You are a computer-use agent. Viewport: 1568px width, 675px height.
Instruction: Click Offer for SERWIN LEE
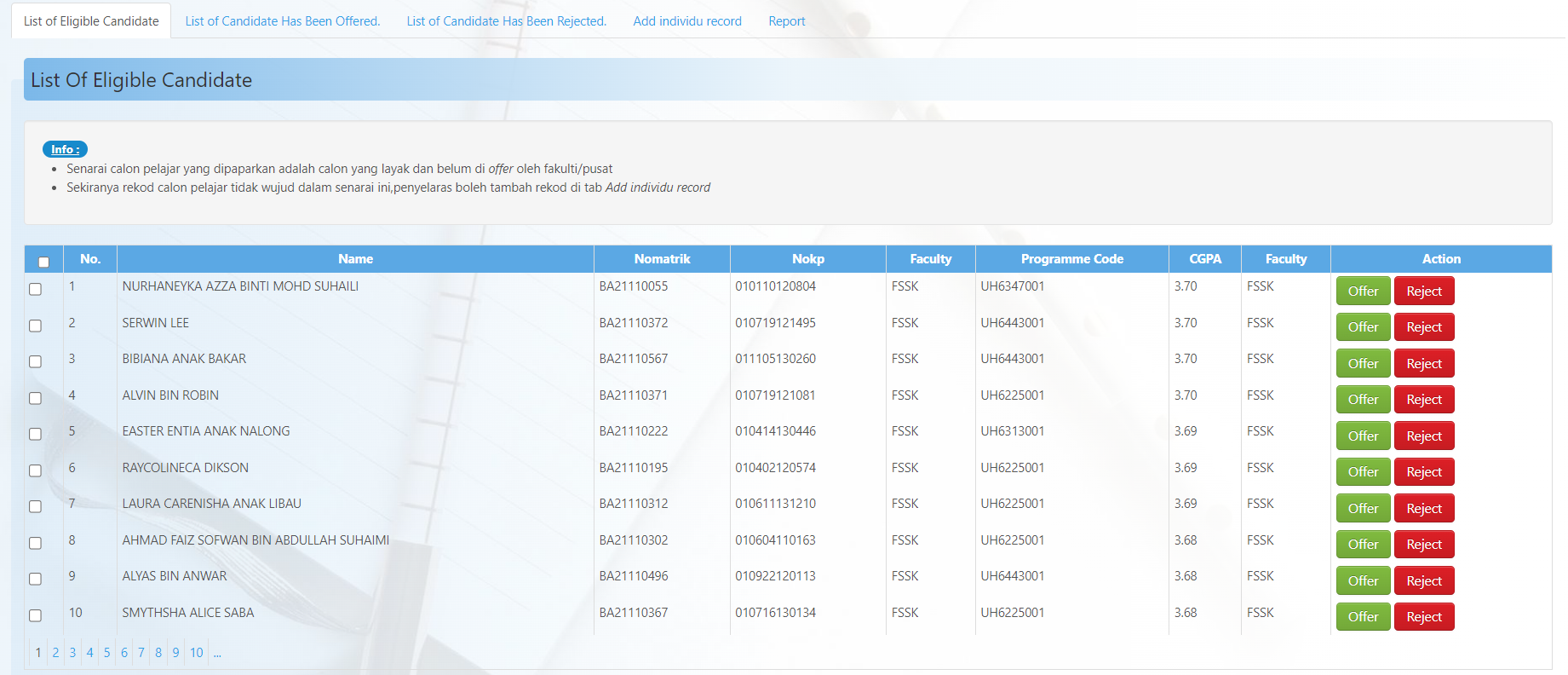pyautogui.click(x=1362, y=327)
